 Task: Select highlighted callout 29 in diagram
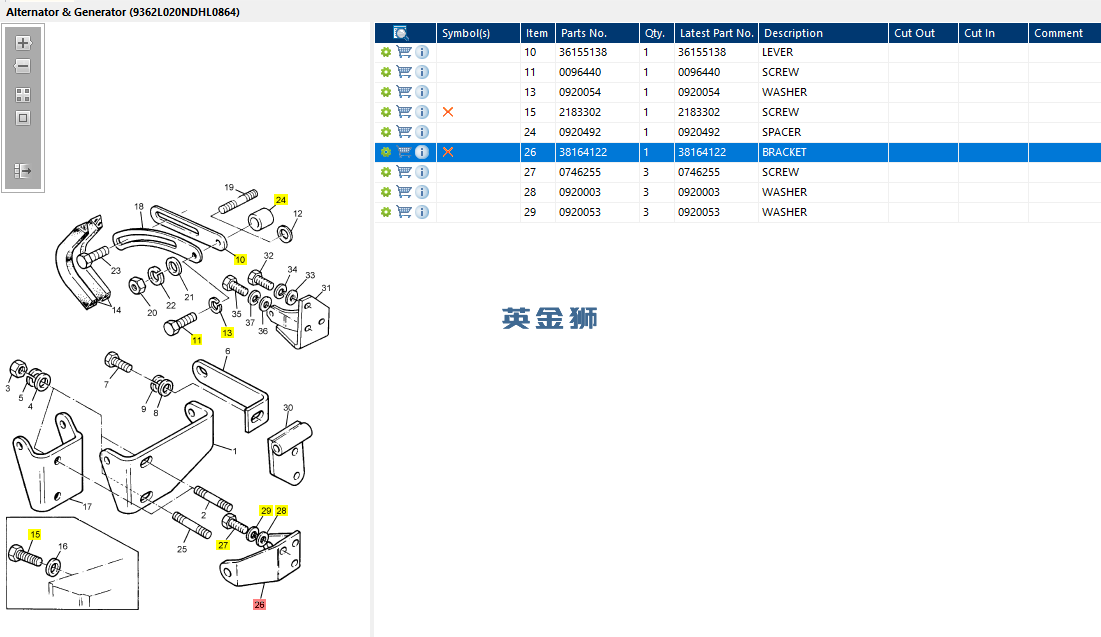point(266,511)
